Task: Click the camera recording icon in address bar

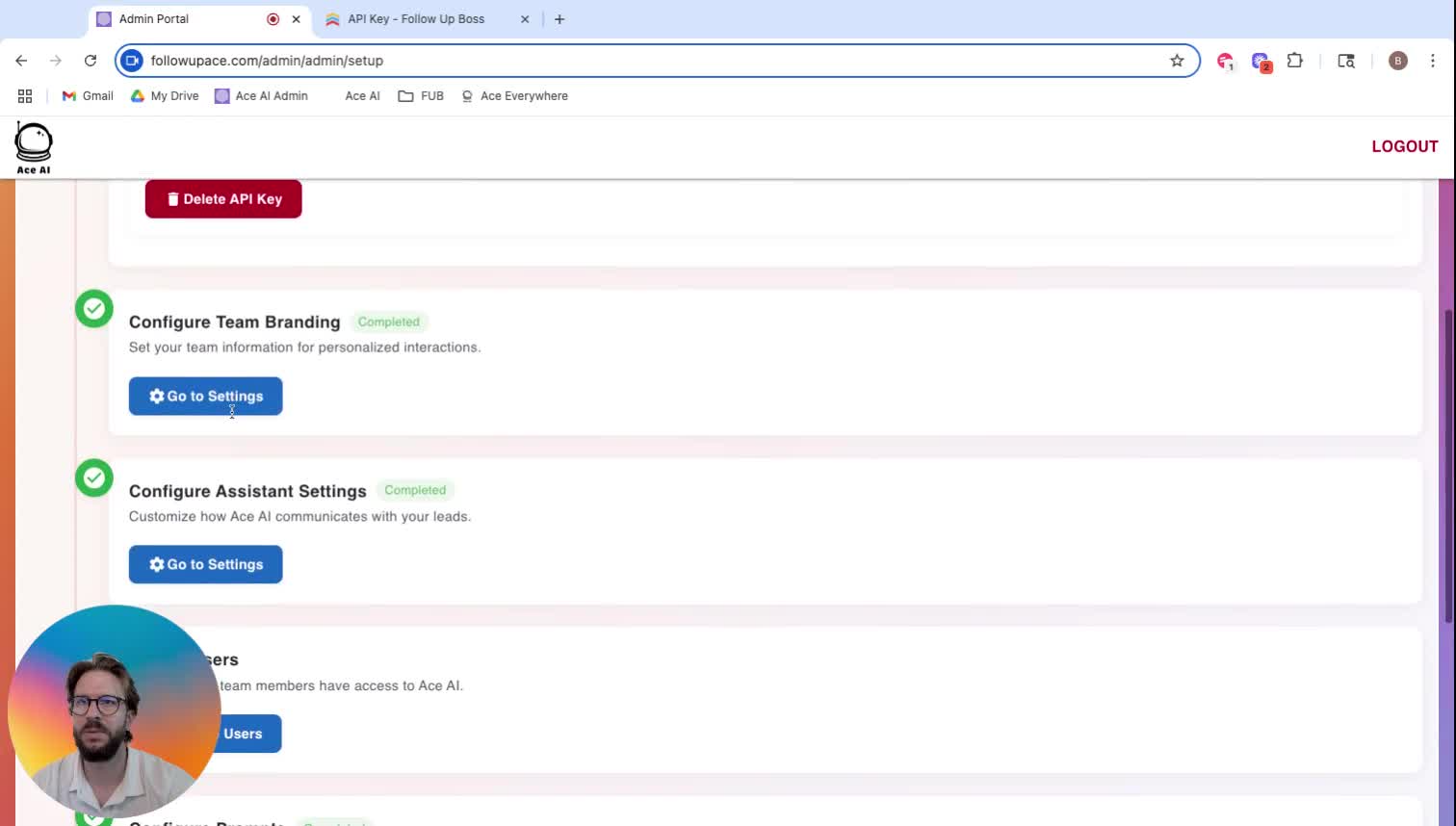Action: [132, 61]
